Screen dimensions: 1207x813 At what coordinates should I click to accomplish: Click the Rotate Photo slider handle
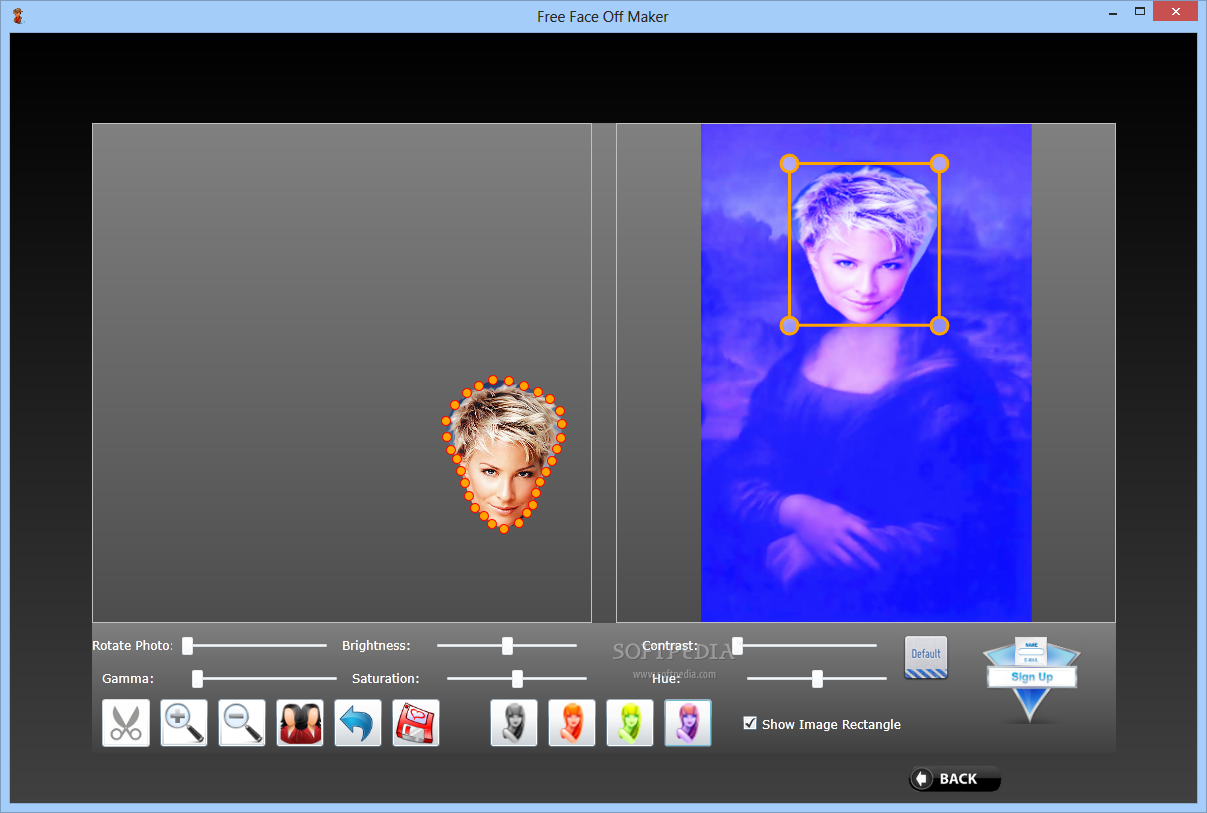(187, 646)
